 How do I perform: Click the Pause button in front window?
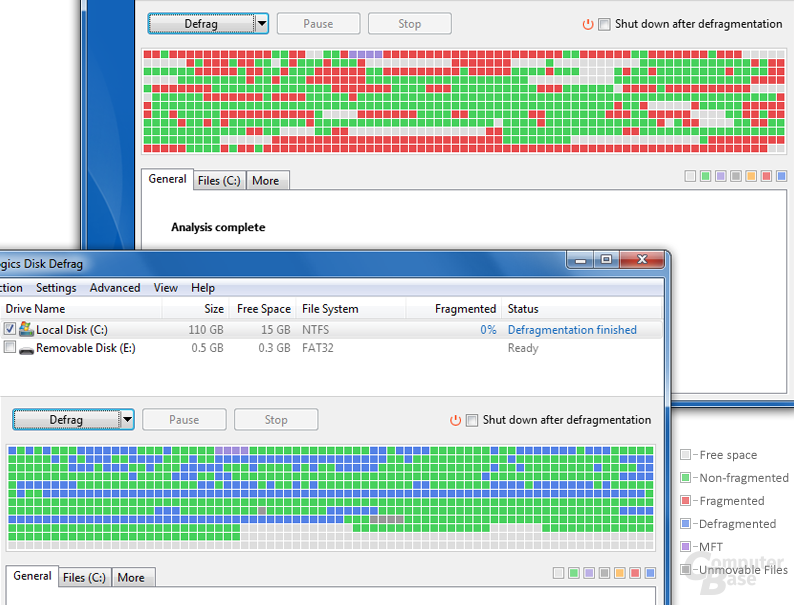184,420
